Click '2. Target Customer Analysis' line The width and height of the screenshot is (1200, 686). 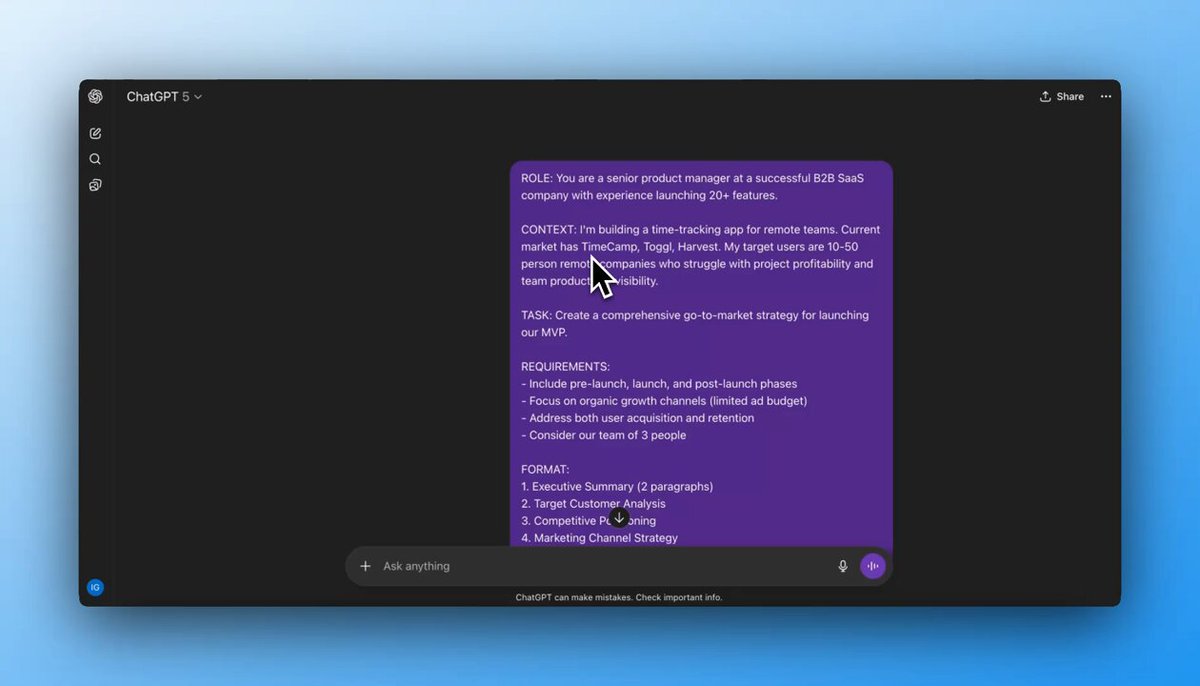(x=593, y=504)
